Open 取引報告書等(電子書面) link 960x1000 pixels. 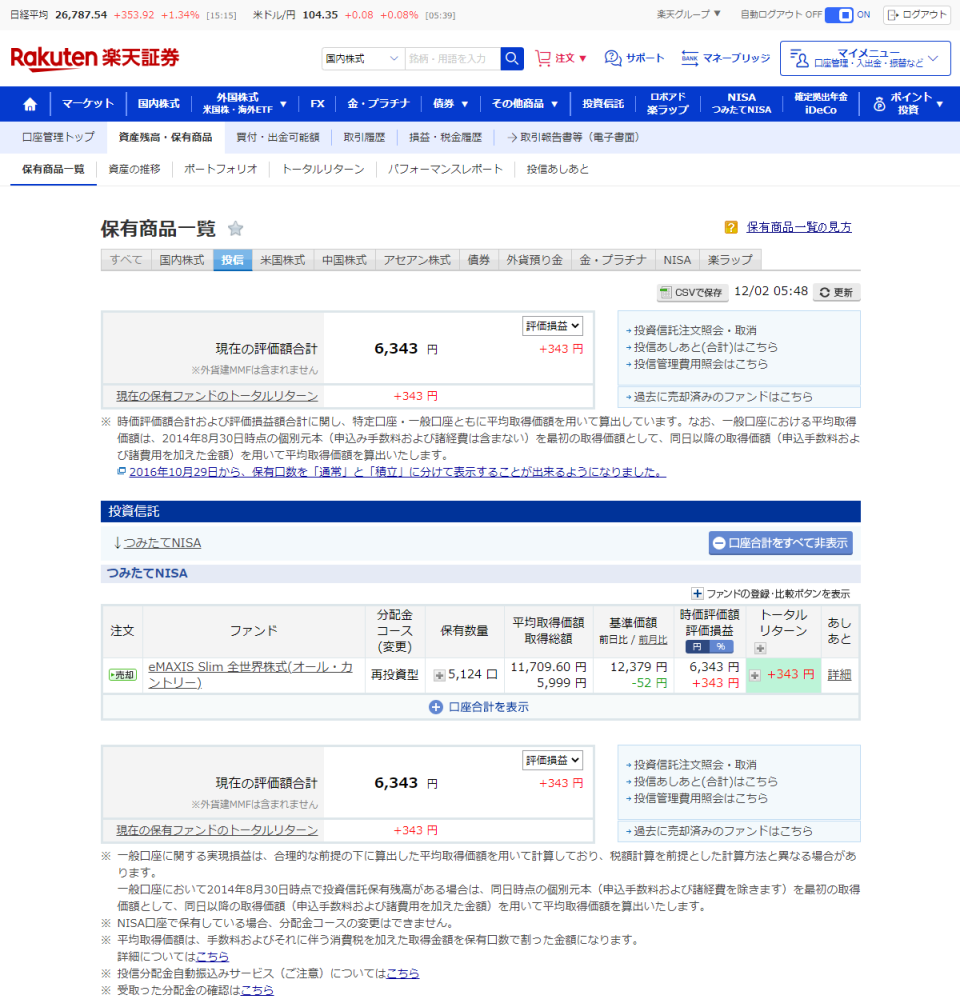573,137
